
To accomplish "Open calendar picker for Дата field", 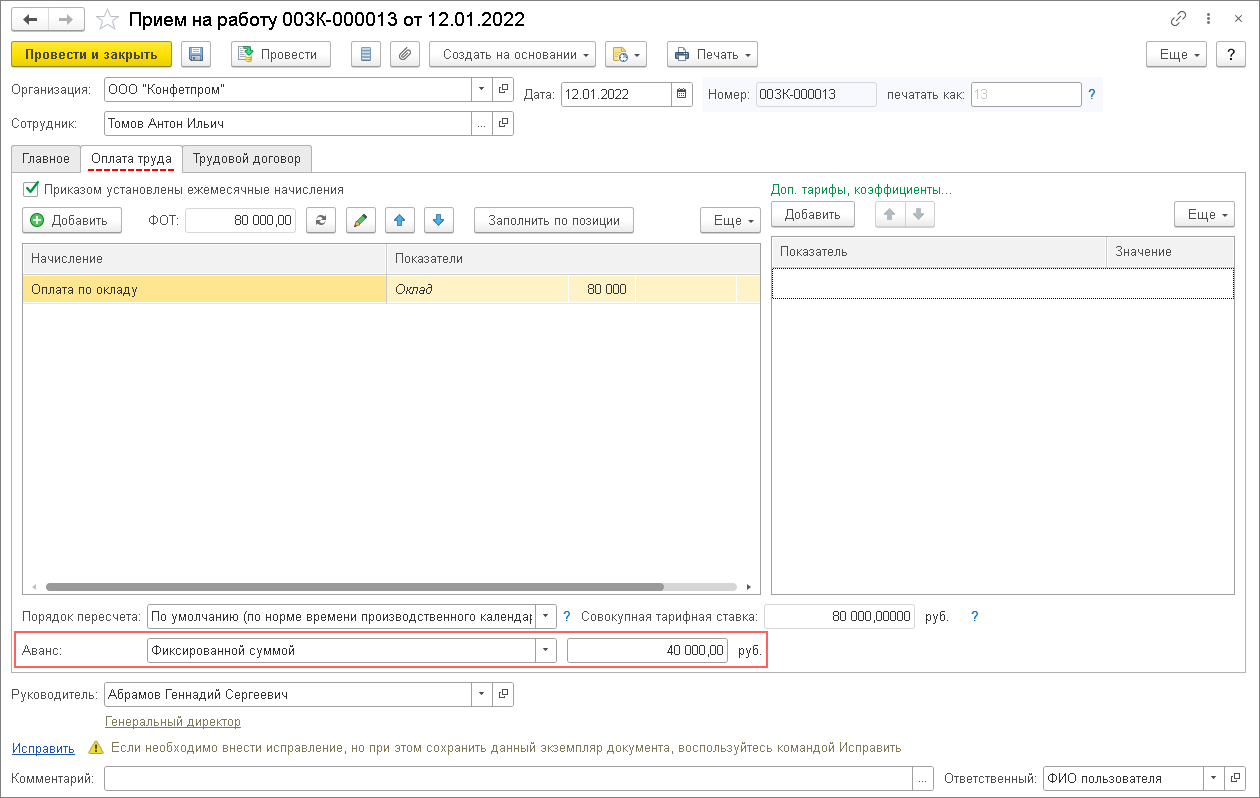I will pyautogui.click(x=682, y=94).
